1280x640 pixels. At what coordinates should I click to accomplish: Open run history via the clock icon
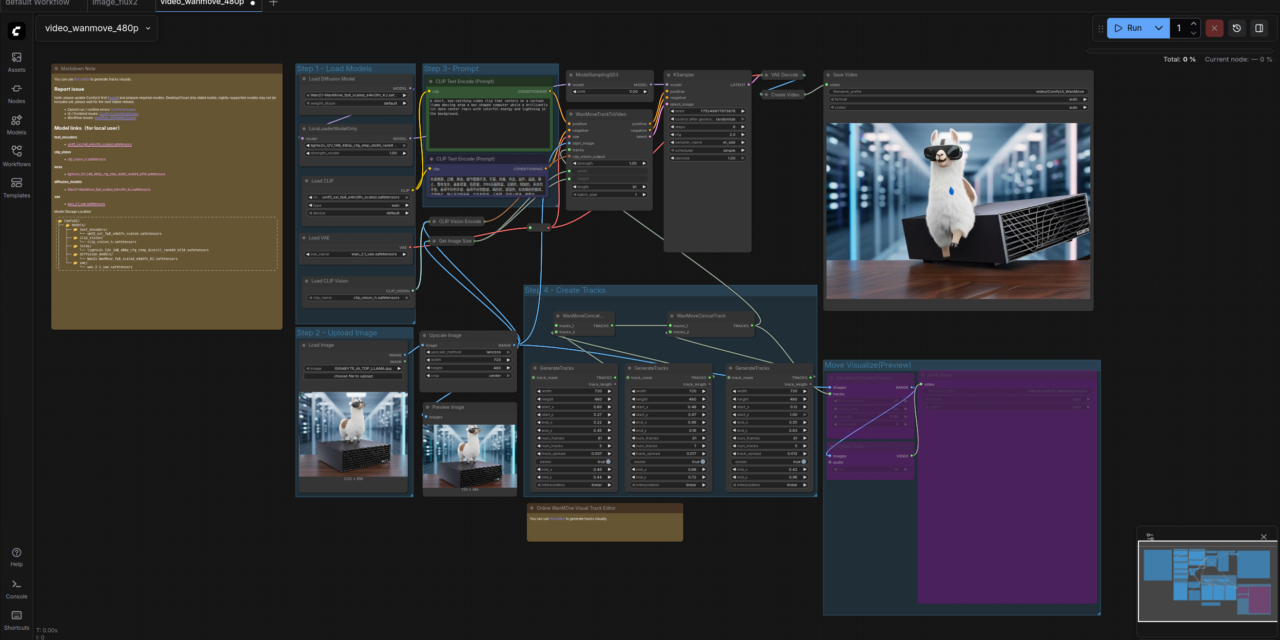point(1235,28)
